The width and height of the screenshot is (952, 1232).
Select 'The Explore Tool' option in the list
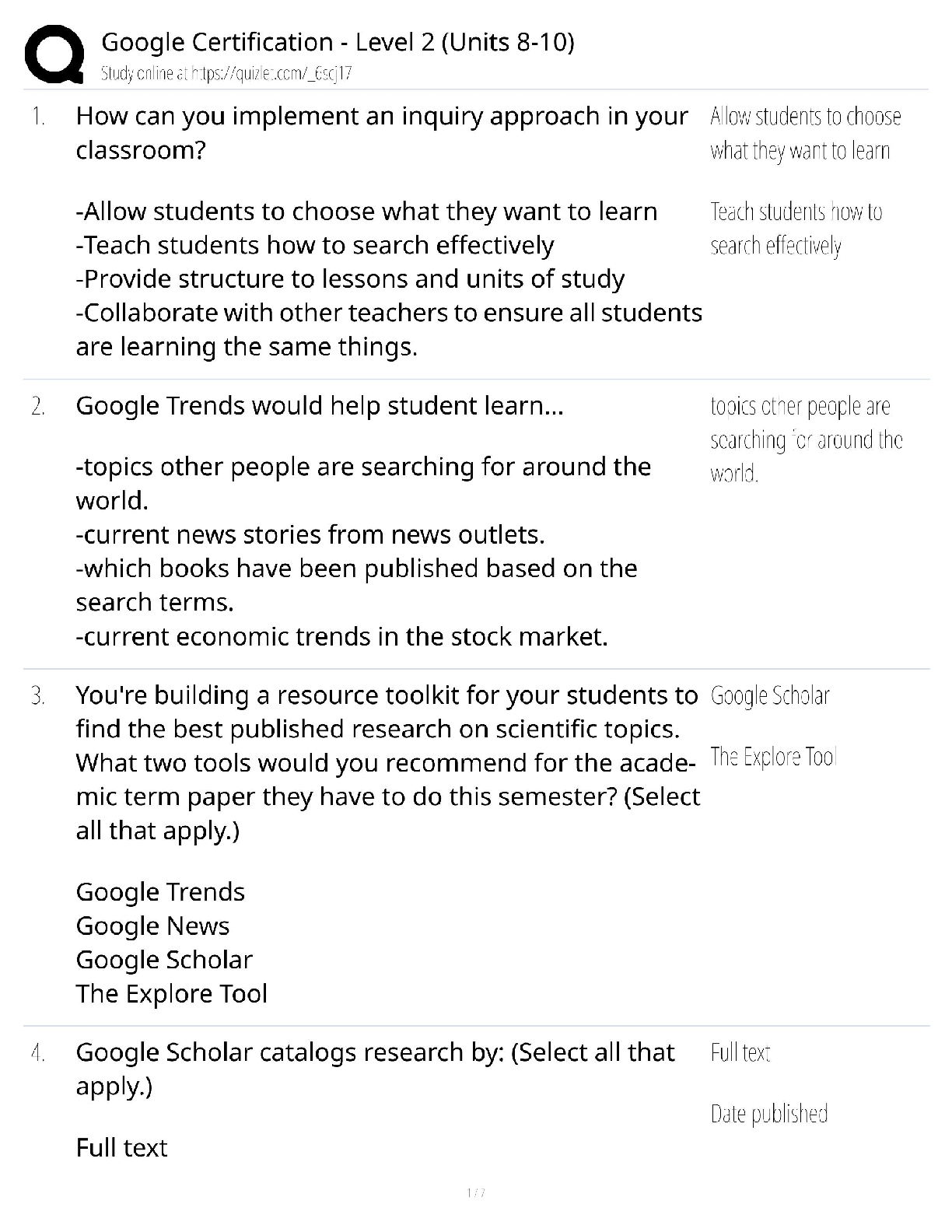click(171, 994)
